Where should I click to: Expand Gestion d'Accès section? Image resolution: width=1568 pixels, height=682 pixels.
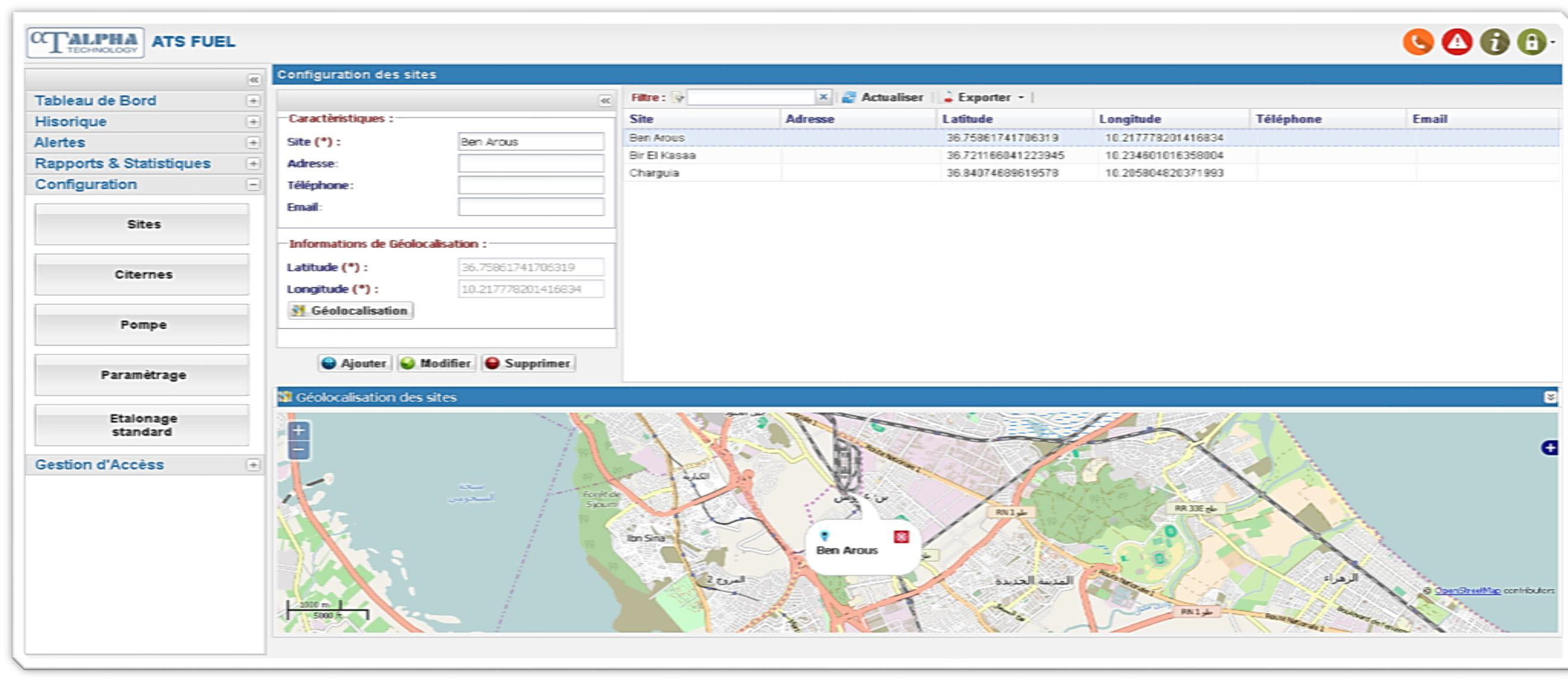253,465
